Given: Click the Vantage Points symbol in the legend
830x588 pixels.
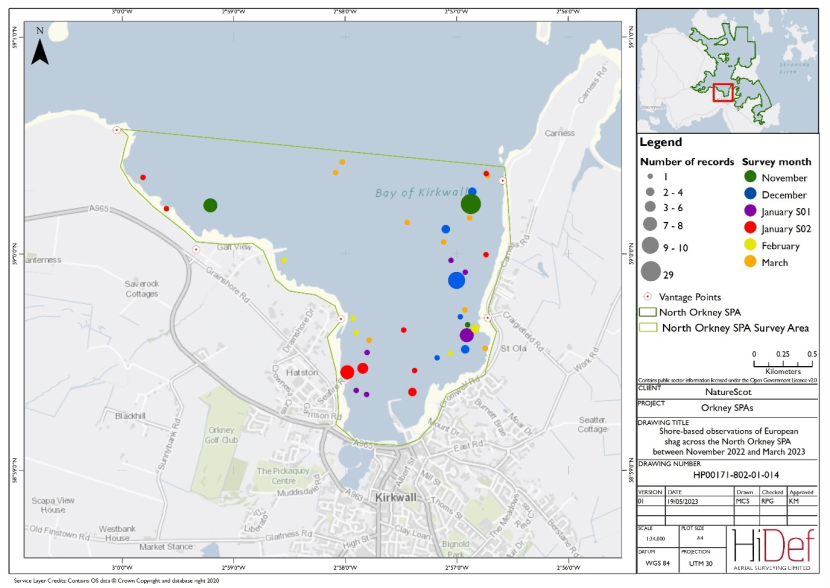Looking at the screenshot, I should [647, 296].
